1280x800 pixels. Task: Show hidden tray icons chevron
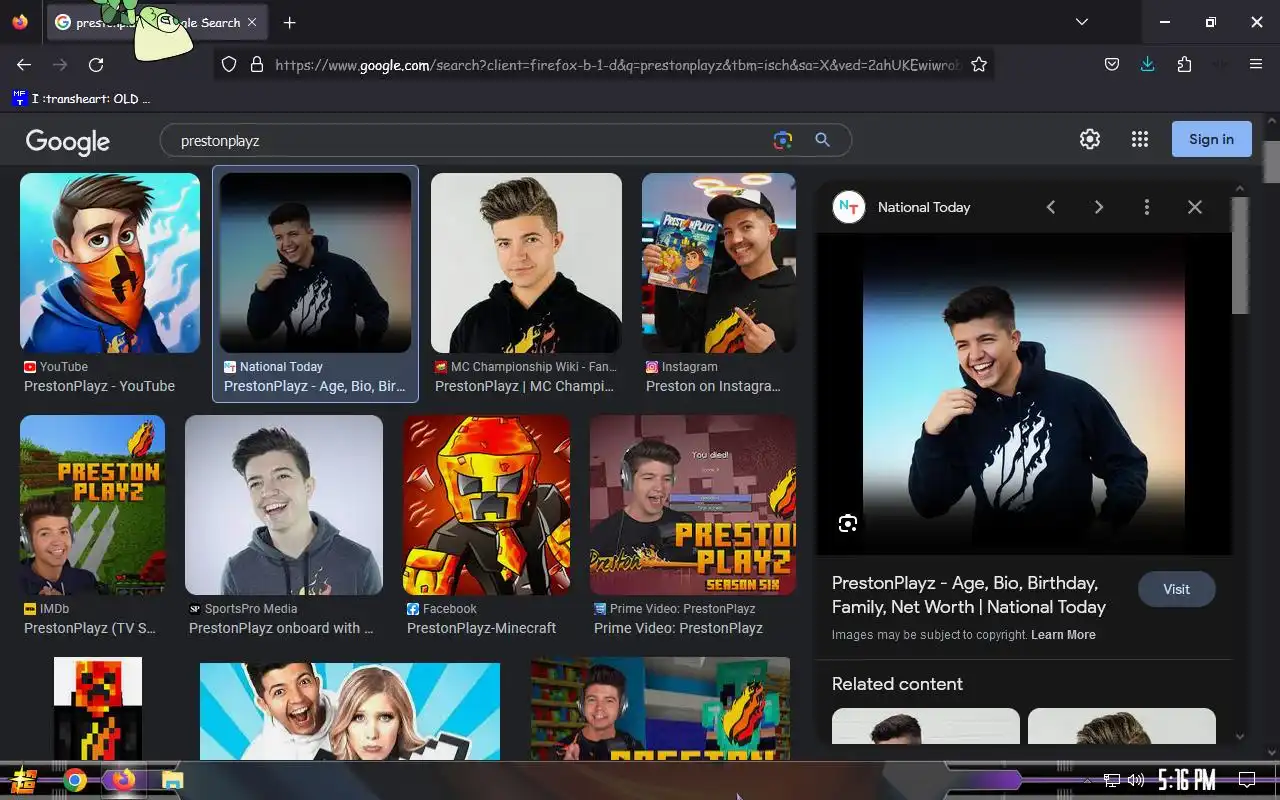tap(1087, 780)
